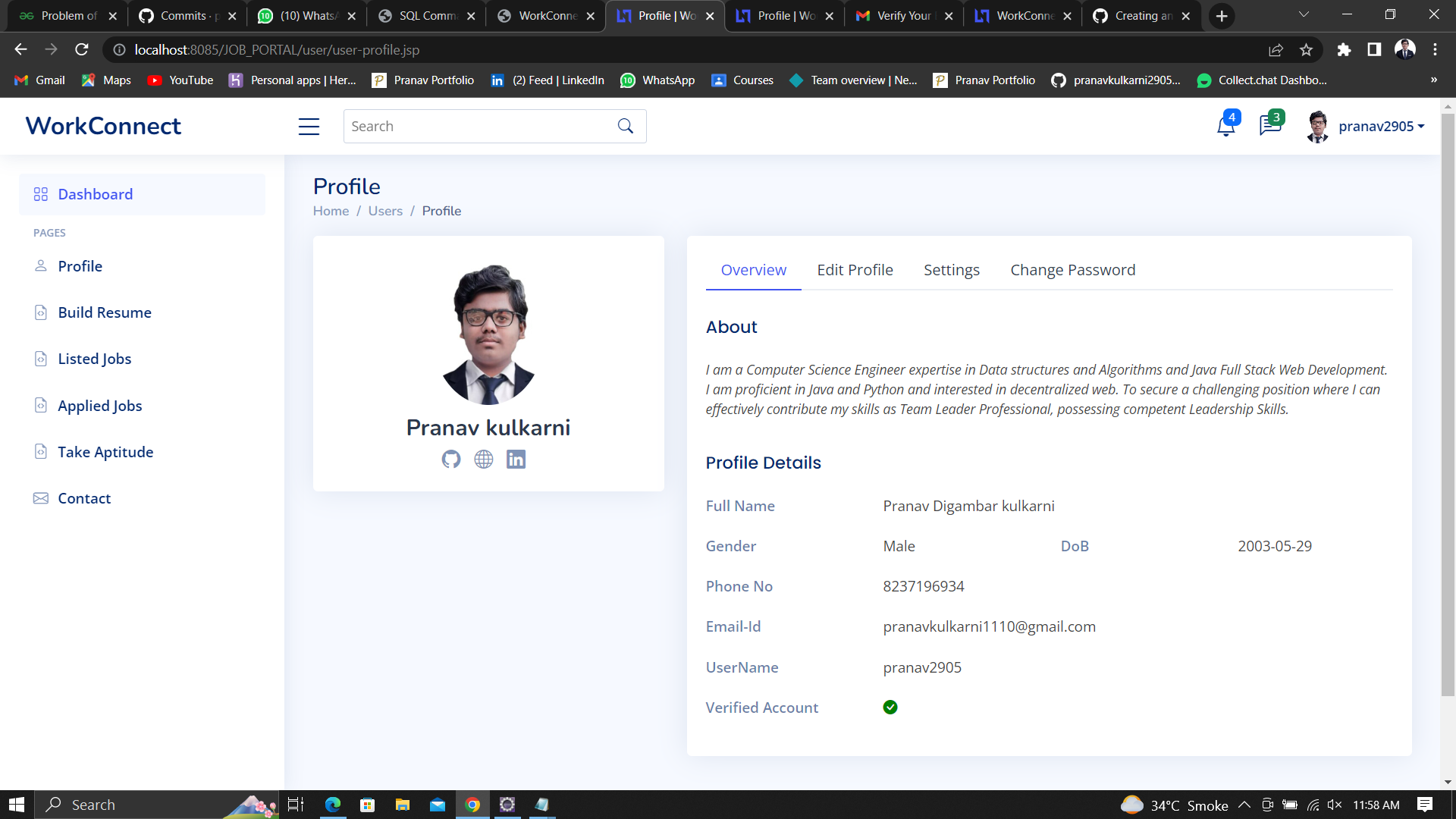Focus the WorkConnect search field
Viewport: 1456px width, 819px height.
coord(479,127)
